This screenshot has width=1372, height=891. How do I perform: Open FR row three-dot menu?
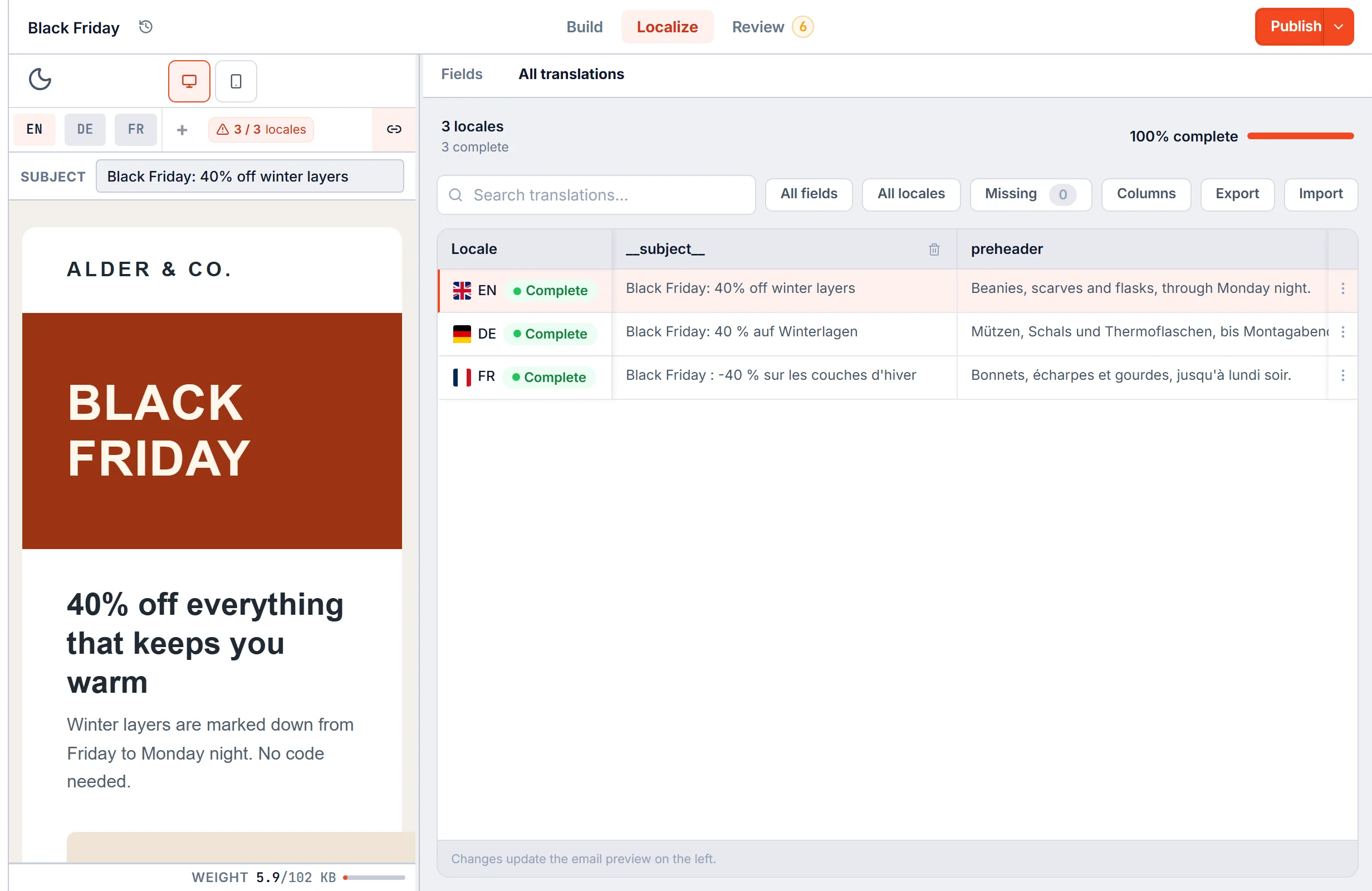coord(1342,375)
